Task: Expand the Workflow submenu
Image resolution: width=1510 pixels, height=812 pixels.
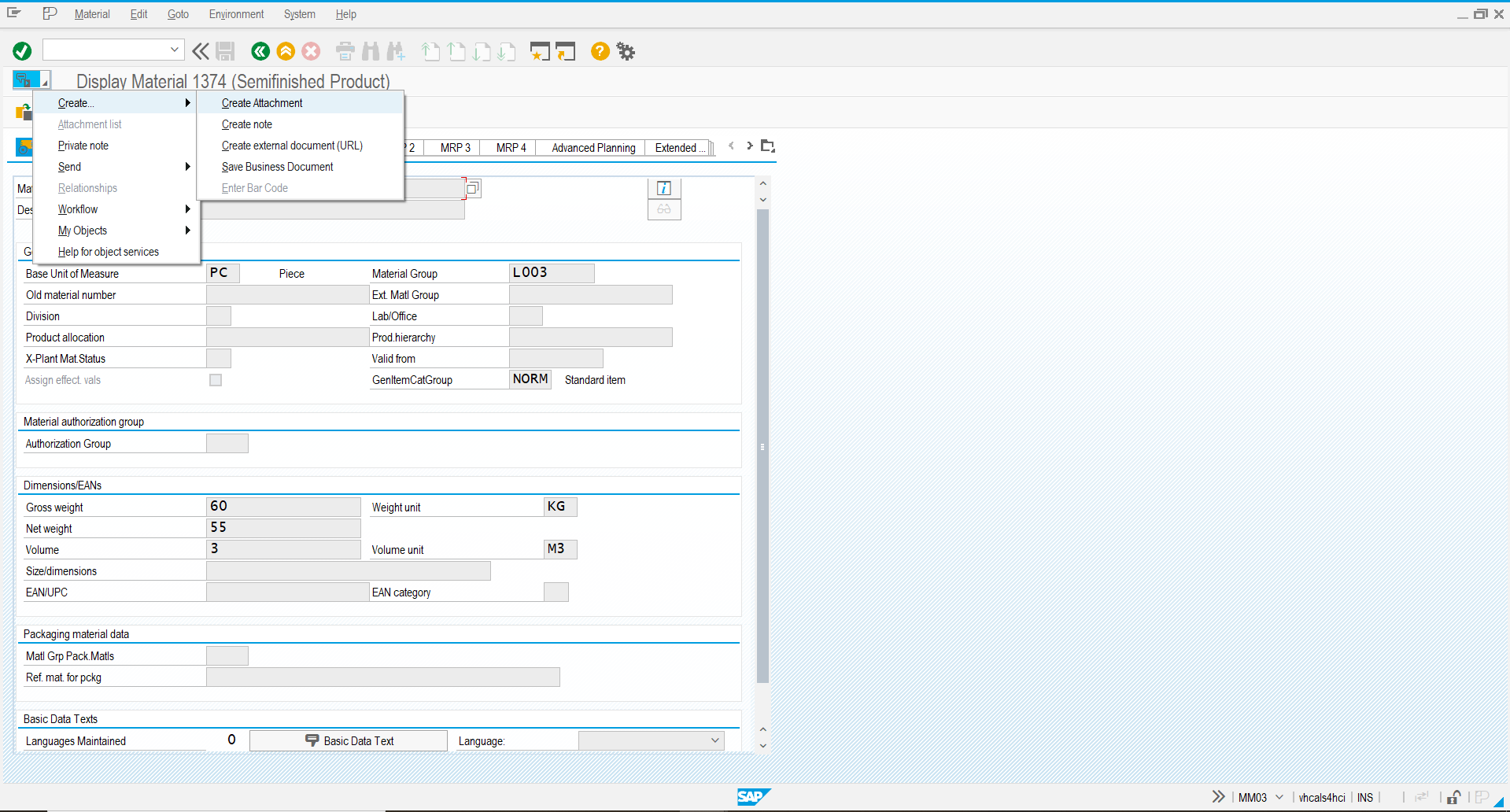Action: pyautogui.click(x=77, y=209)
